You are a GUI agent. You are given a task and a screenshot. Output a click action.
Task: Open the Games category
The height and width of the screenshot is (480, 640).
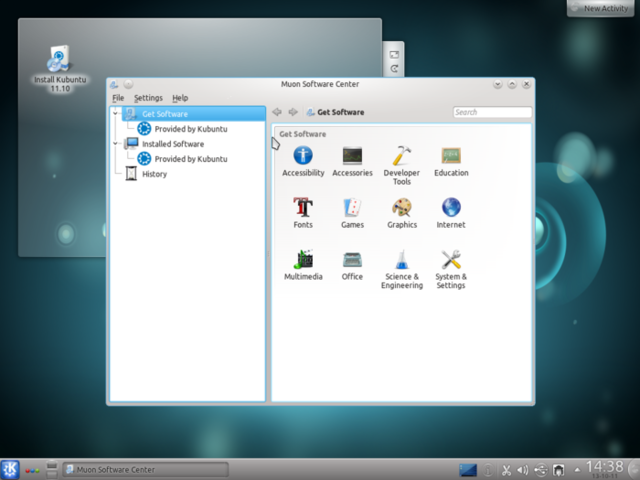tap(352, 213)
